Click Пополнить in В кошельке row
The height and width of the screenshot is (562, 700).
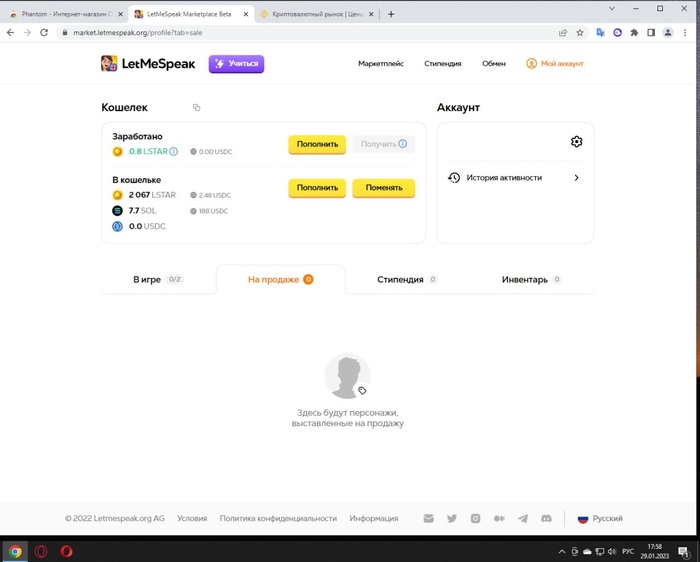317,188
